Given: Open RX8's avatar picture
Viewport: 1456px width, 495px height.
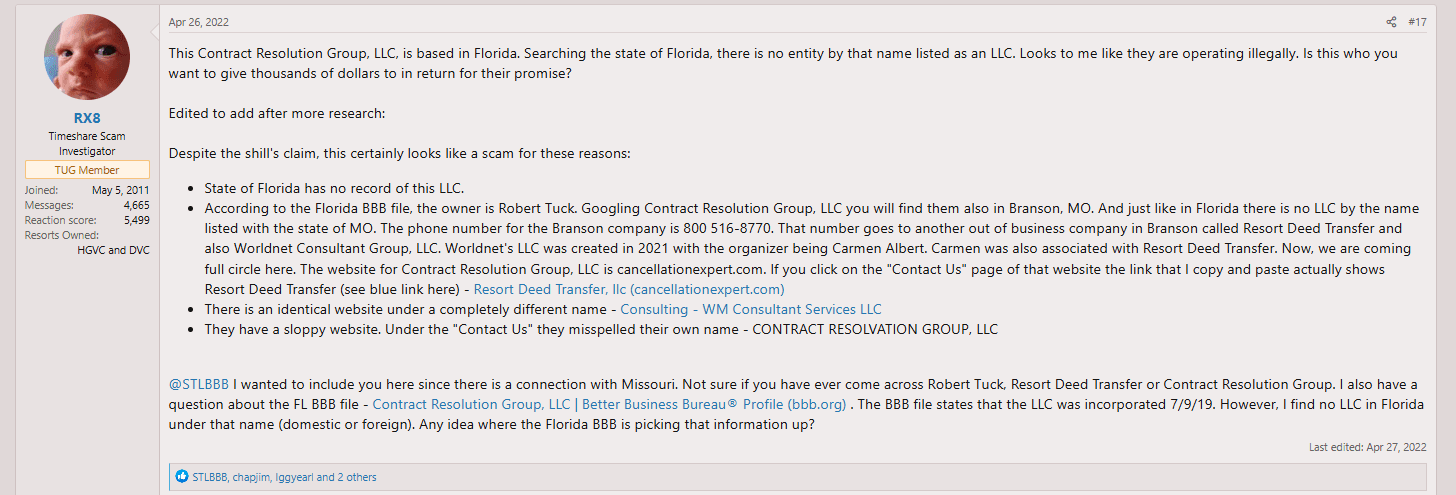Looking at the screenshot, I should coord(87,57).
